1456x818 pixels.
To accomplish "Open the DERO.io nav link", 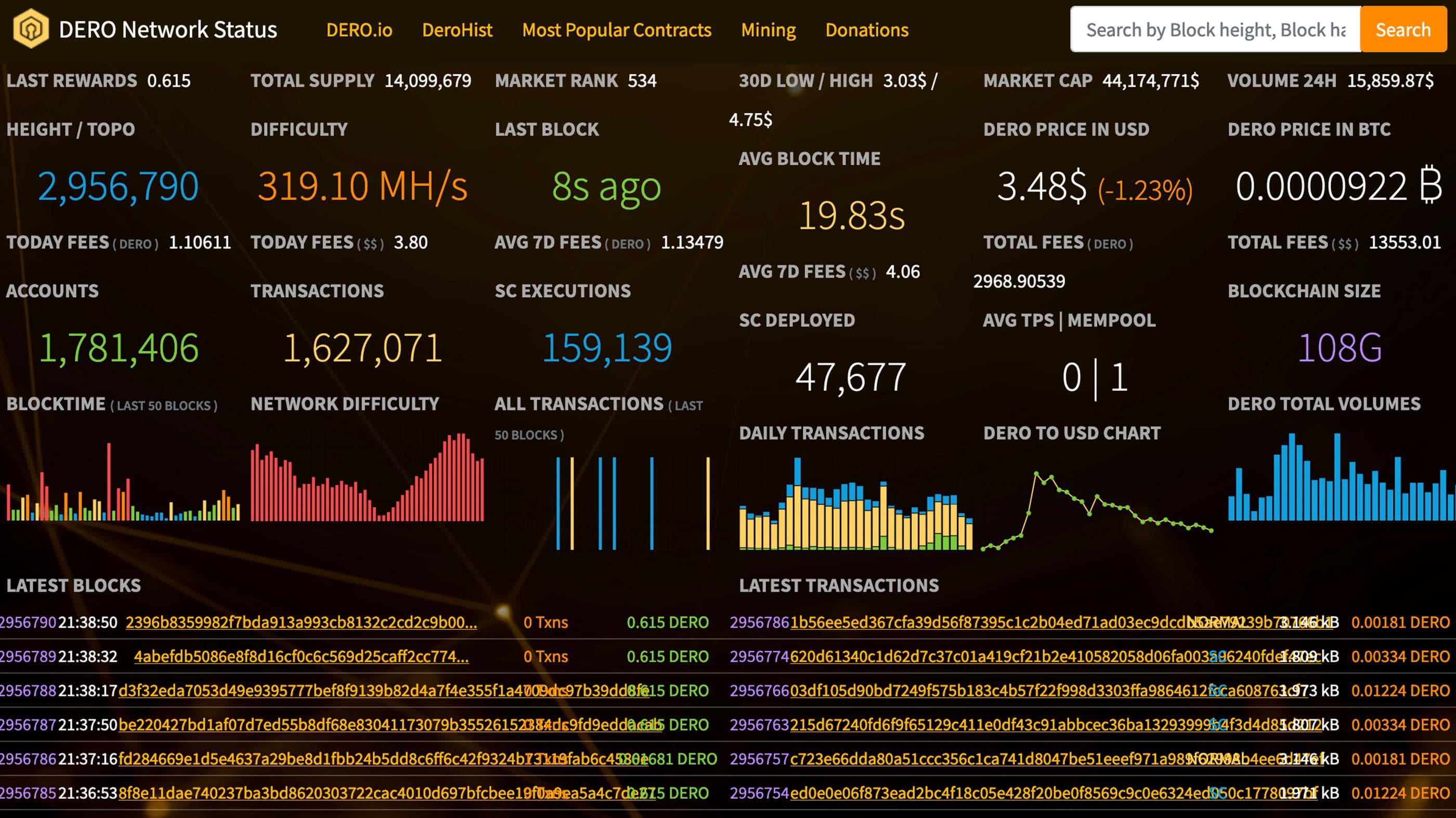I will click(359, 30).
